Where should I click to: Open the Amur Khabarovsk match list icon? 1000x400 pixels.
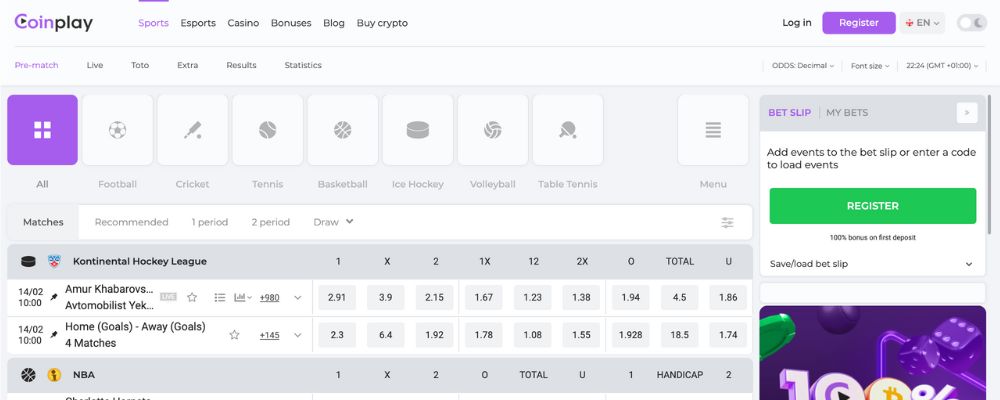tap(220, 297)
